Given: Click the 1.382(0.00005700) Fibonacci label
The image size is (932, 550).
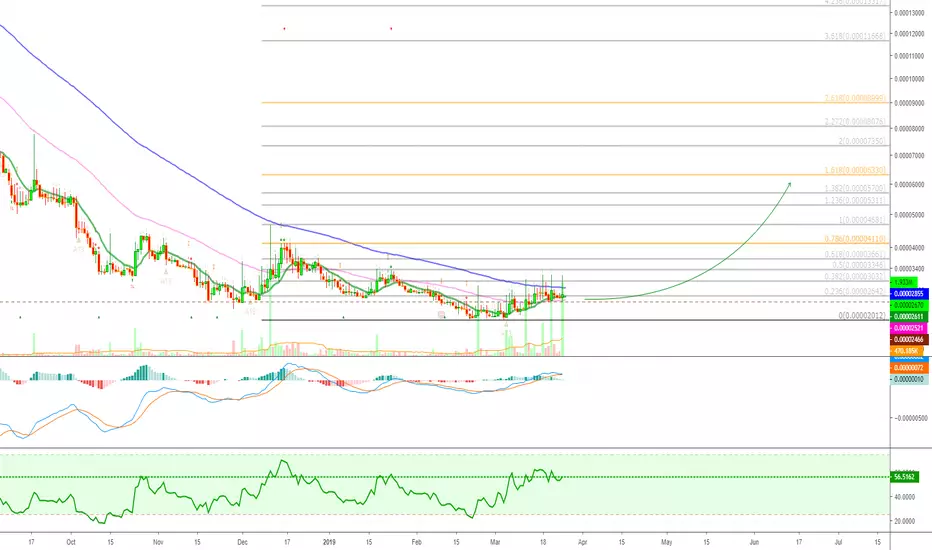Looking at the screenshot, I should coord(855,188).
